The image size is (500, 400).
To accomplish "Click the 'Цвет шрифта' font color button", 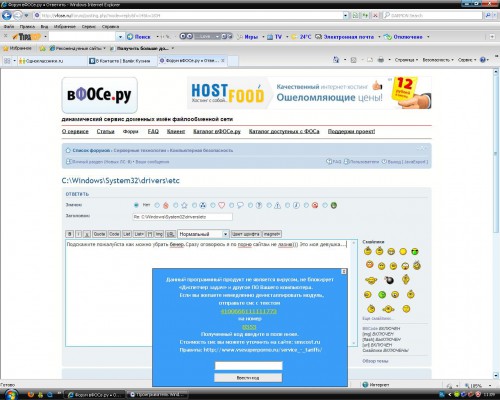I will click(x=246, y=234).
